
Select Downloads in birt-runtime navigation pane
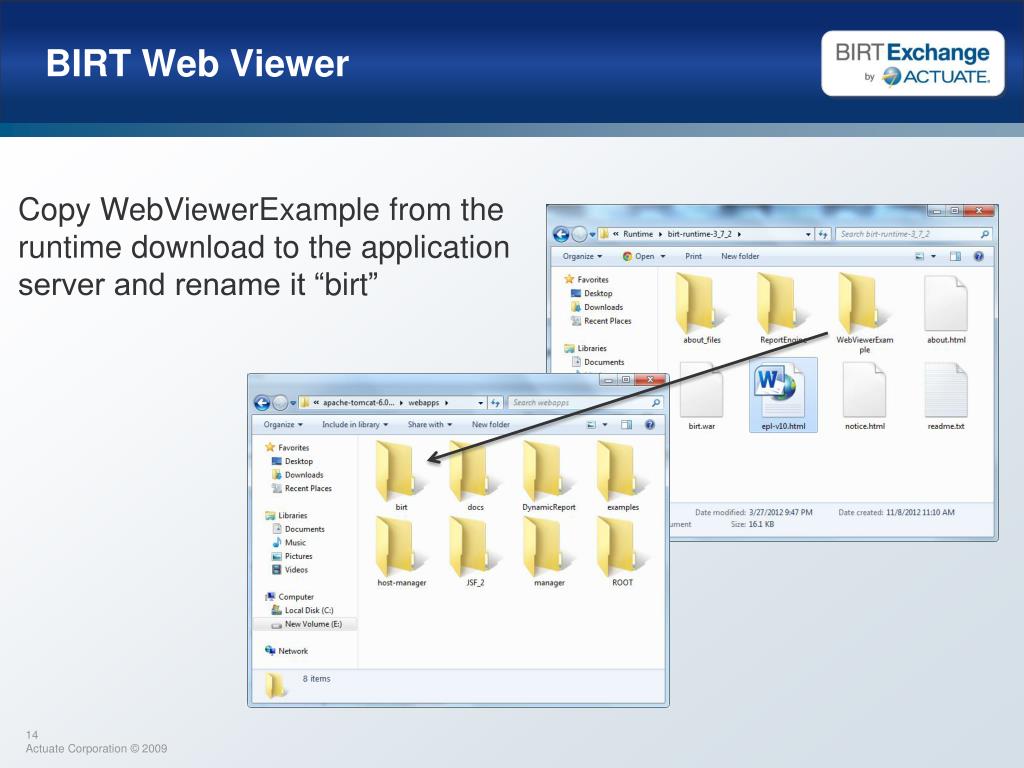pyautogui.click(x=597, y=307)
